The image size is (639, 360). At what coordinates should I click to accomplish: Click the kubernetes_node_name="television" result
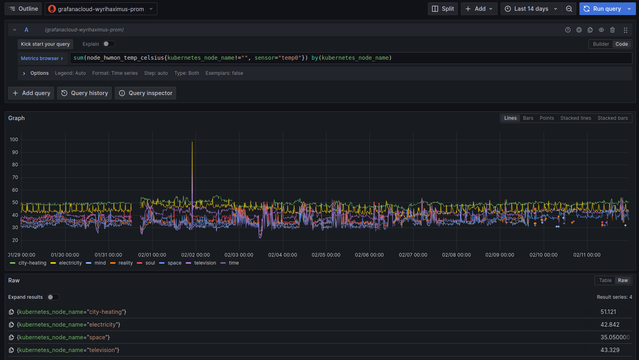tap(68, 350)
